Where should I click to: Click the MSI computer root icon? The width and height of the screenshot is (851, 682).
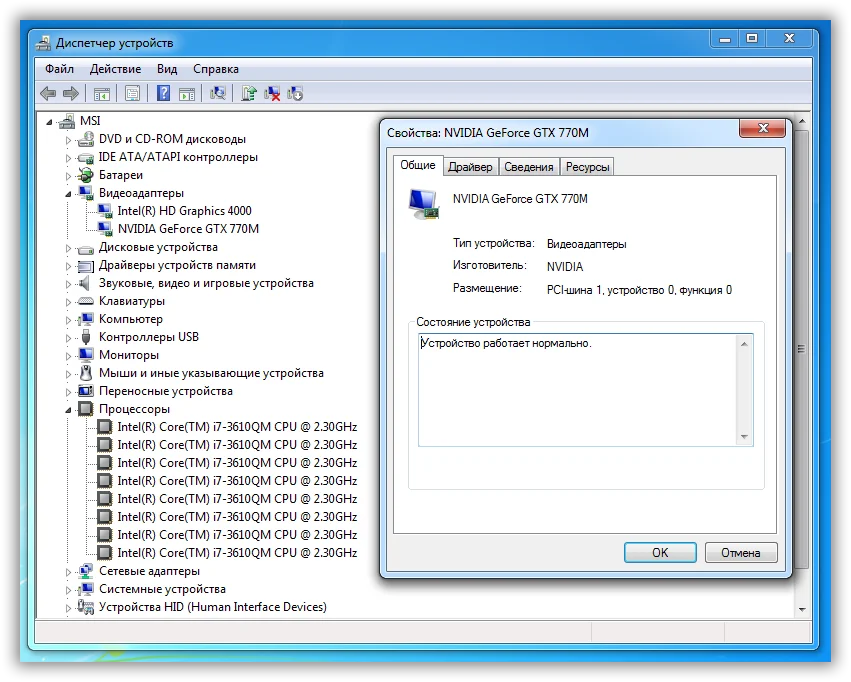67,121
